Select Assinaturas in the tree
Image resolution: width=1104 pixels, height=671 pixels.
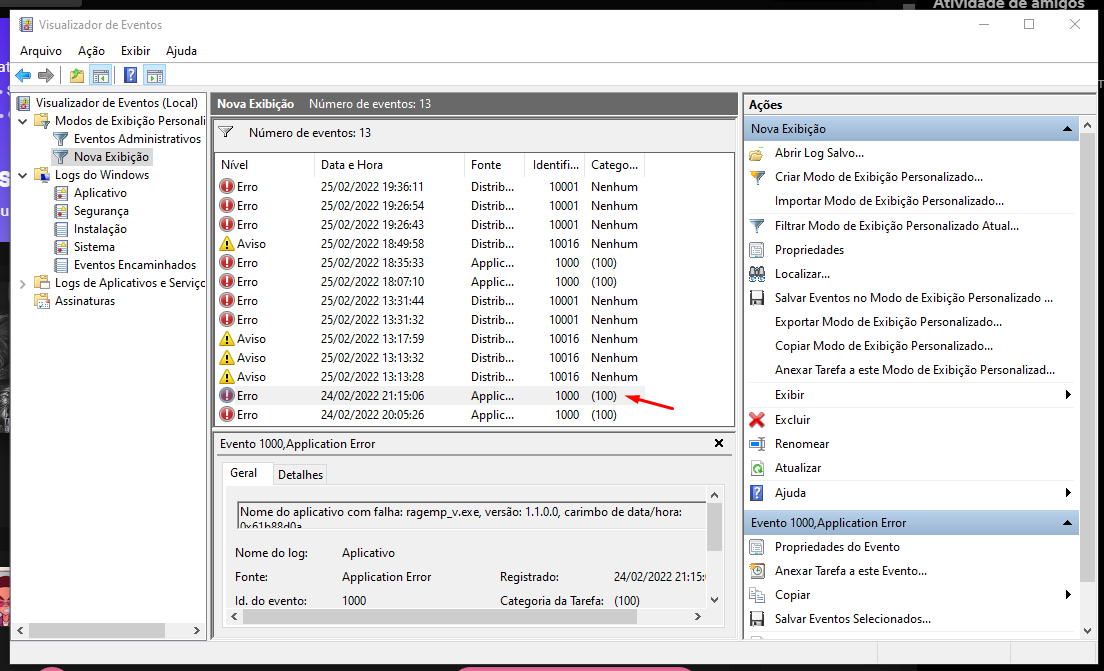click(x=84, y=301)
